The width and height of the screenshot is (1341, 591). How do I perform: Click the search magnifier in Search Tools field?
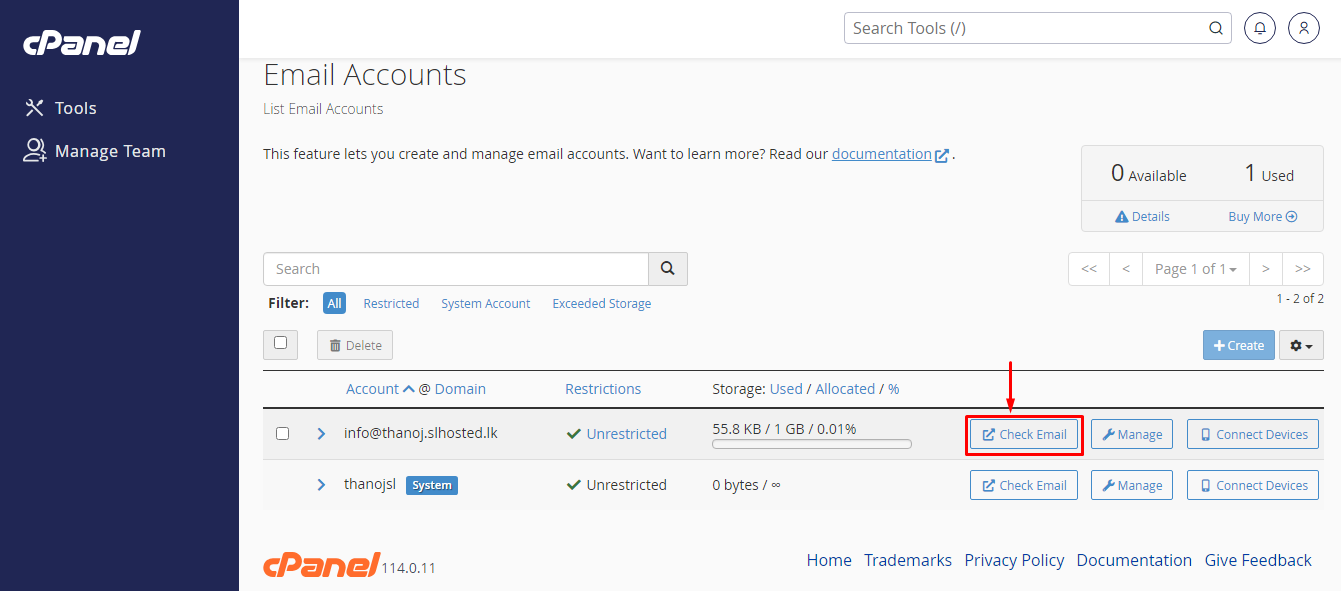[1215, 27]
